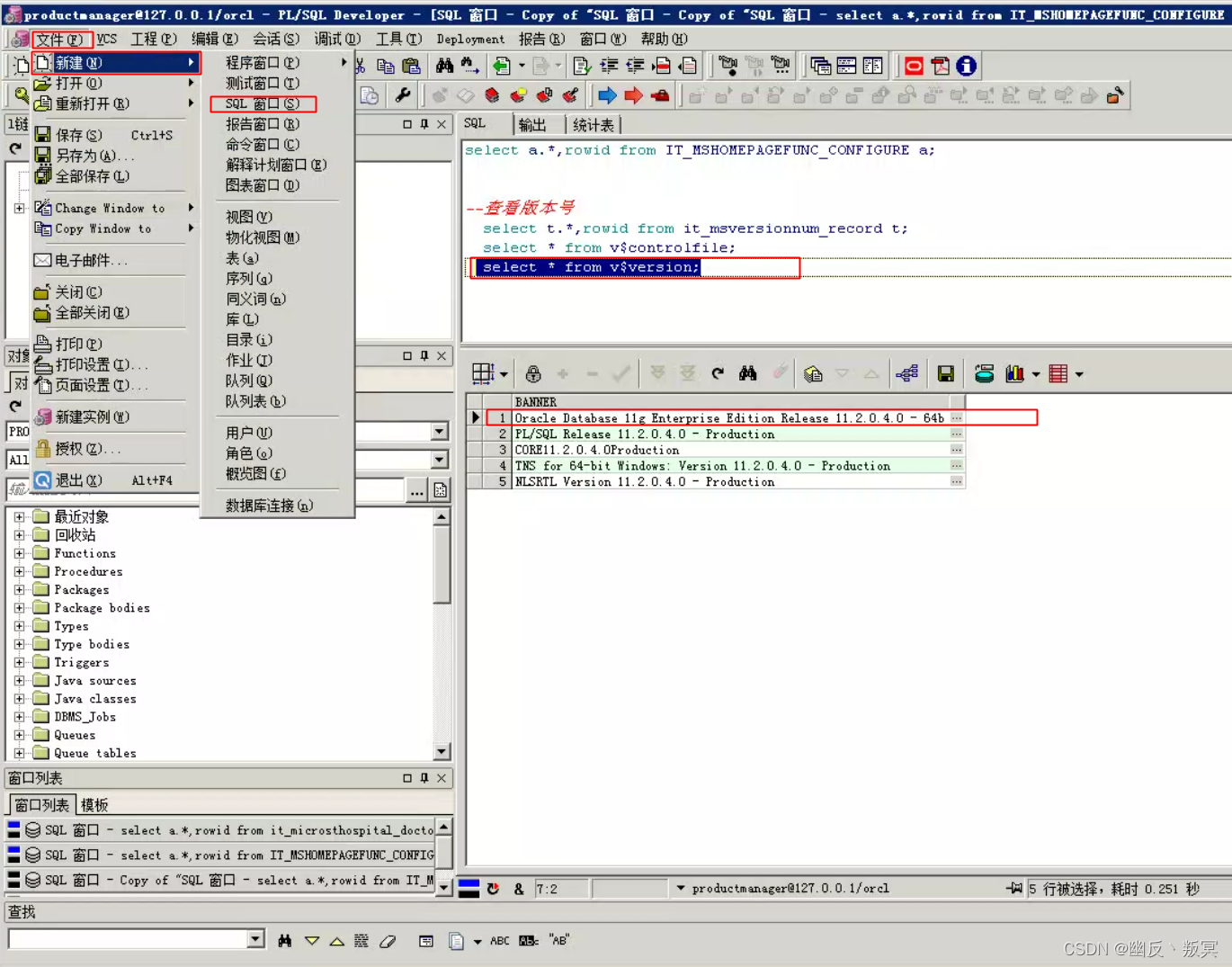
Task: Open the 工具 menu
Action: 397,39
